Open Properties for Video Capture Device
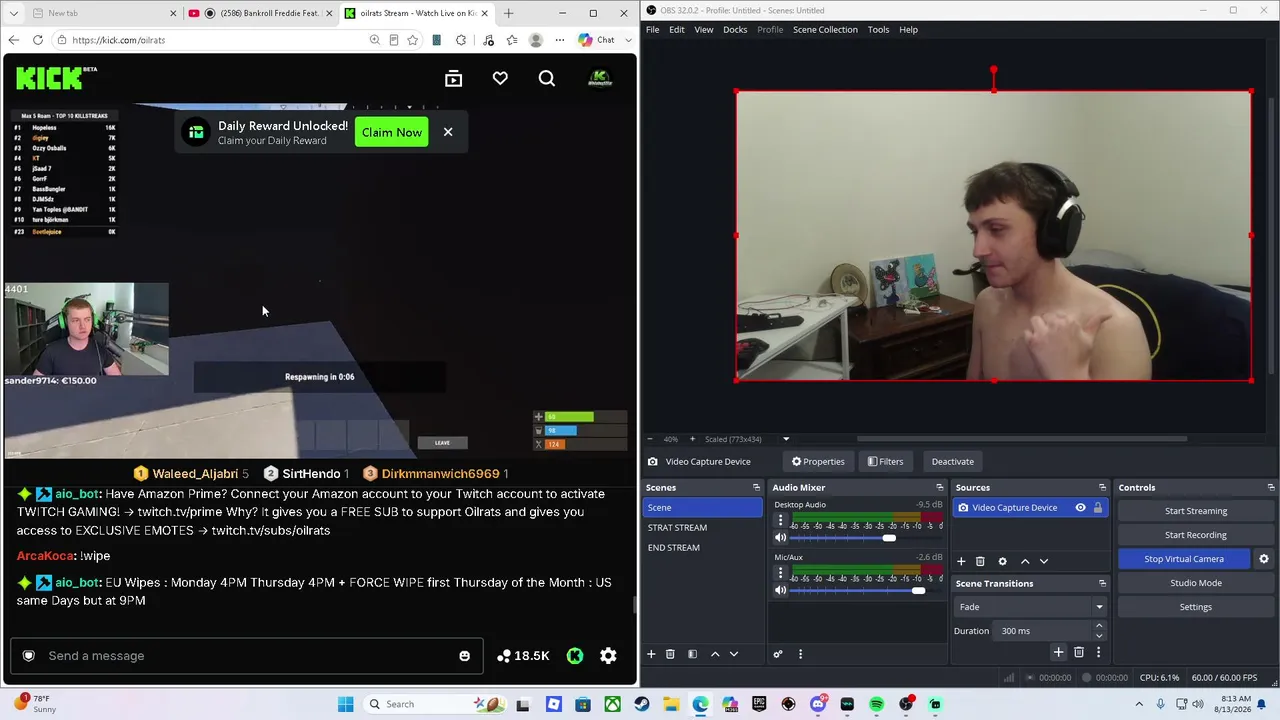 tap(818, 462)
